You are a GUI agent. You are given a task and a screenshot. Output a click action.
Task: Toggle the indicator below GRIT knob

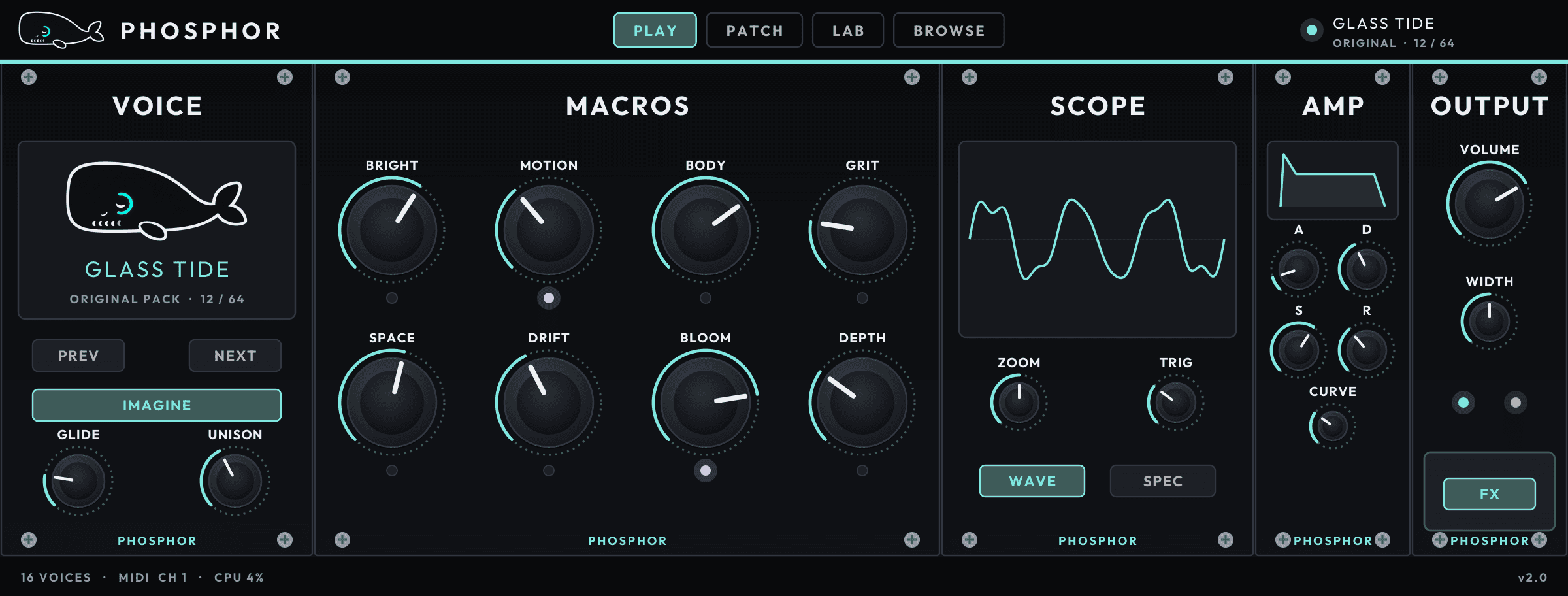[x=862, y=298]
